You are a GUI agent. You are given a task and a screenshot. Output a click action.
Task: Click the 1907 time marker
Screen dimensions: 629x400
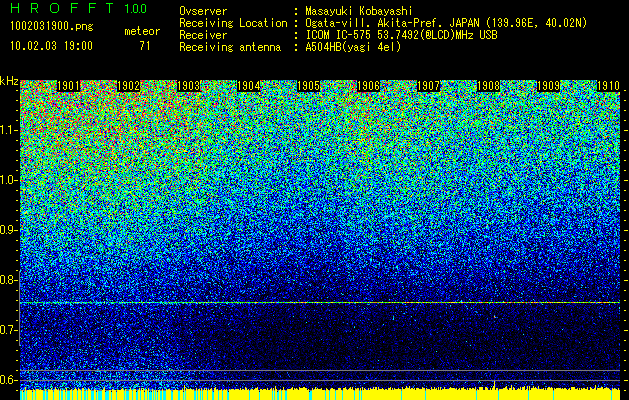click(428, 86)
